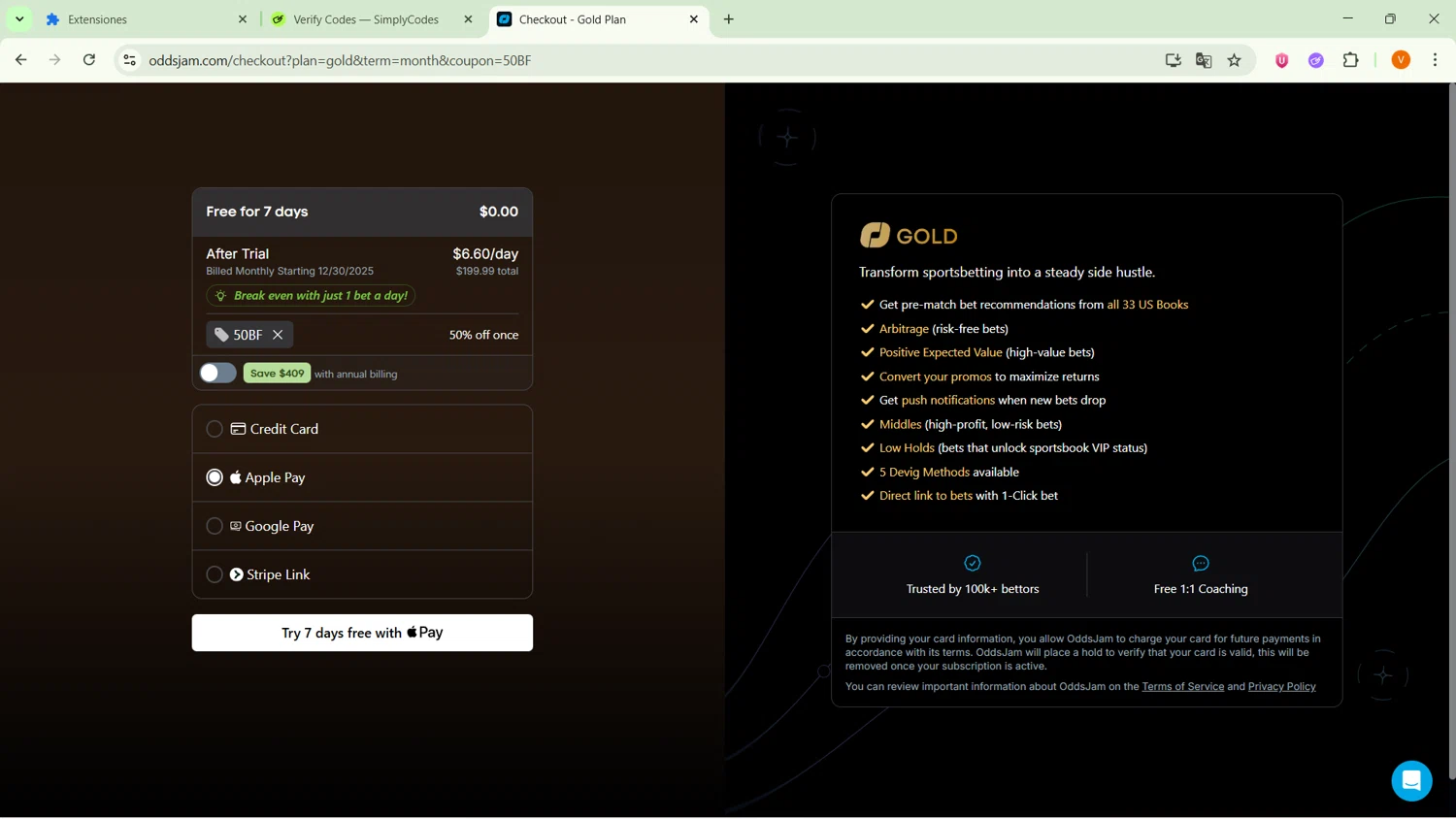Select the Apple Pay radio button
Screen dimensions: 1456x819
pos(215,477)
